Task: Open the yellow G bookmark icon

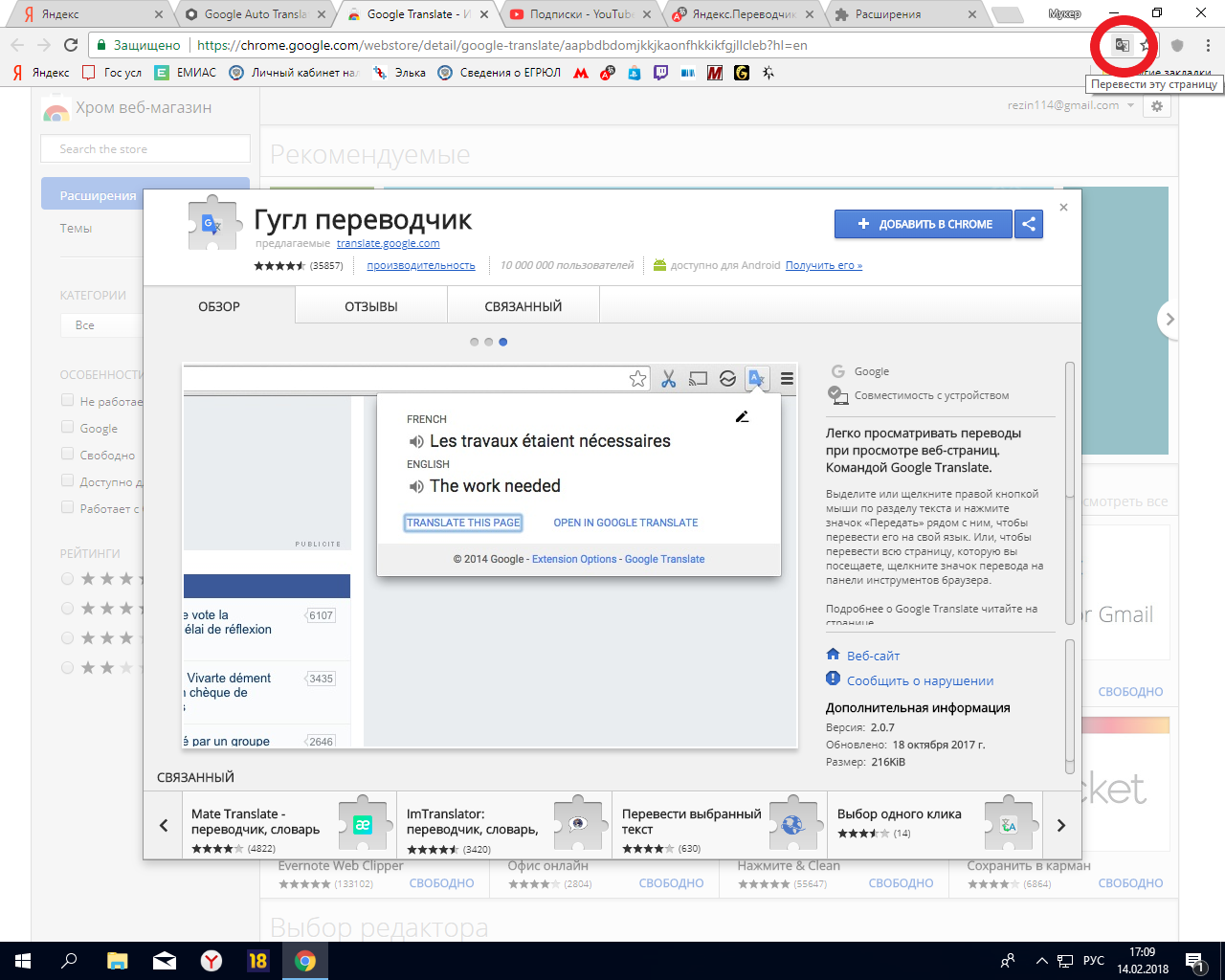Action: click(x=741, y=73)
